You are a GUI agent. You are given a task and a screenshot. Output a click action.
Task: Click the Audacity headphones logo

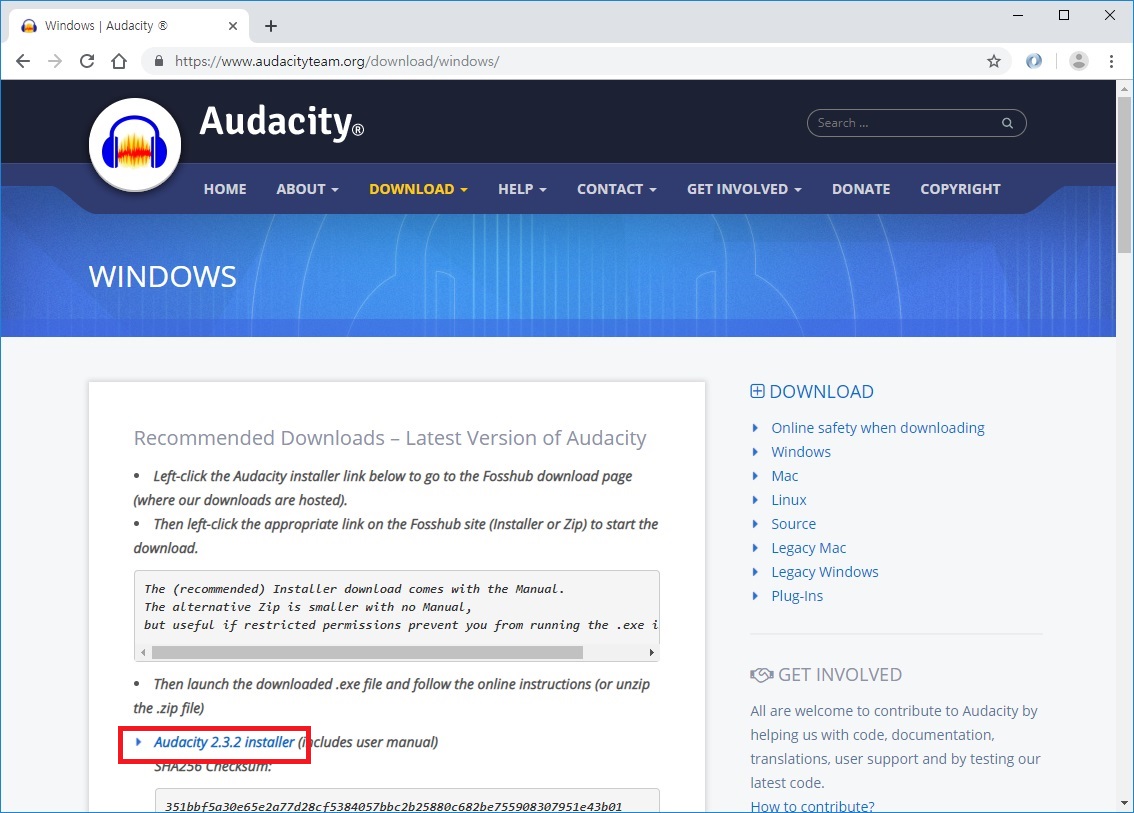135,144
